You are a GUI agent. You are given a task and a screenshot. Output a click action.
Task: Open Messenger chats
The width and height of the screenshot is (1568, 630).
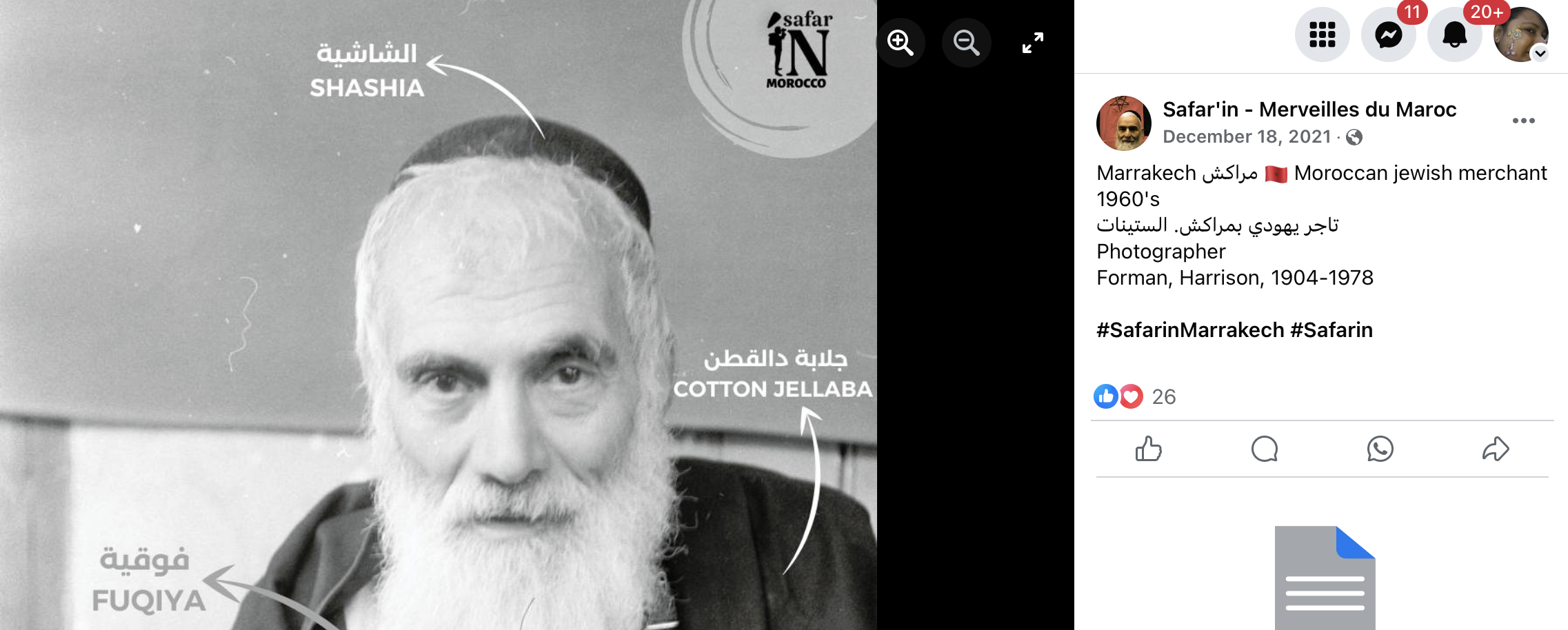click(1388, 34)
